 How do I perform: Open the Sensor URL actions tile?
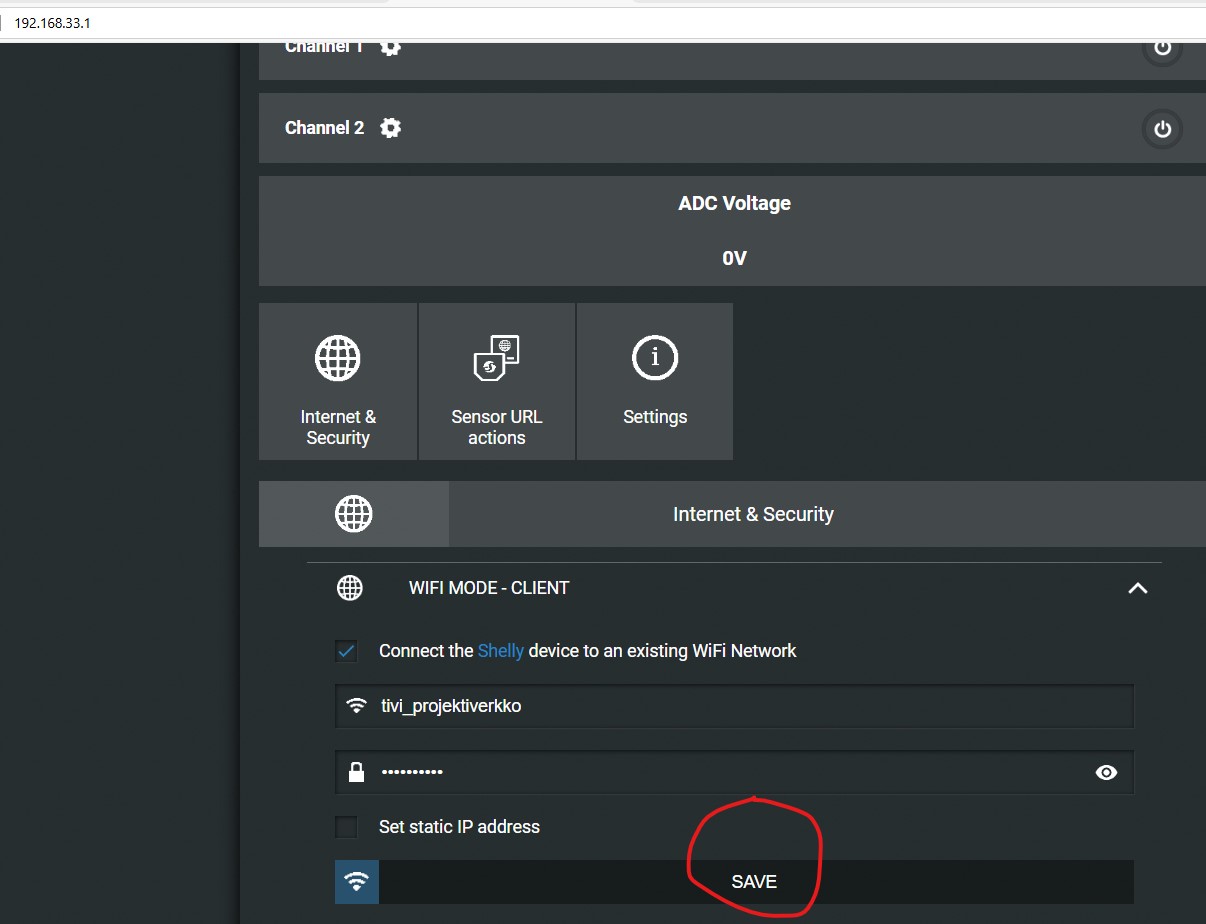[497, 382]
